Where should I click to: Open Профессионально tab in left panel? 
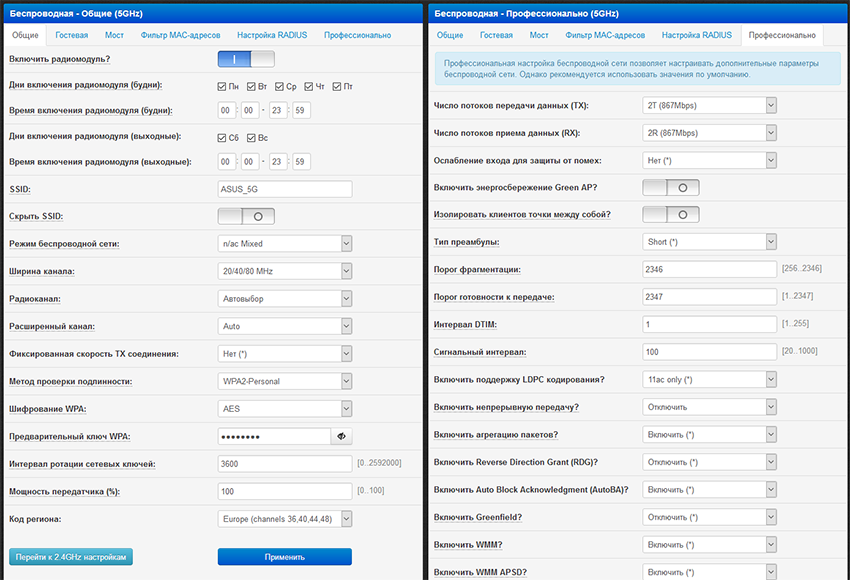point(357,35)
